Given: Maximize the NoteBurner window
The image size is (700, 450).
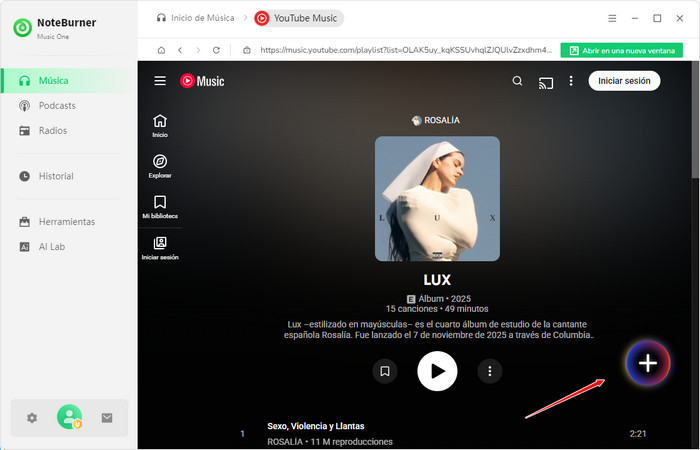Looking at the screenshot, I should [657, 18].
